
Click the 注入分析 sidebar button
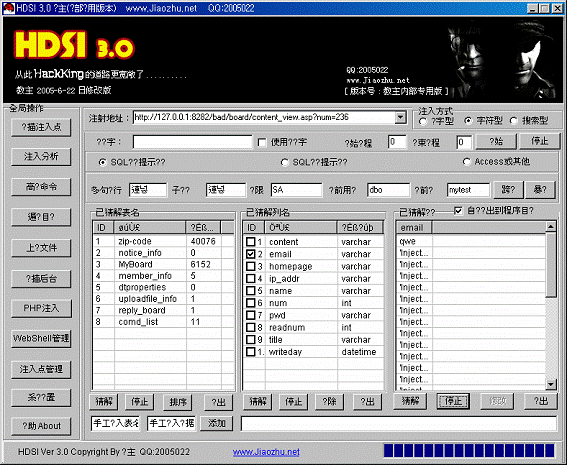[x=41, y=156]
